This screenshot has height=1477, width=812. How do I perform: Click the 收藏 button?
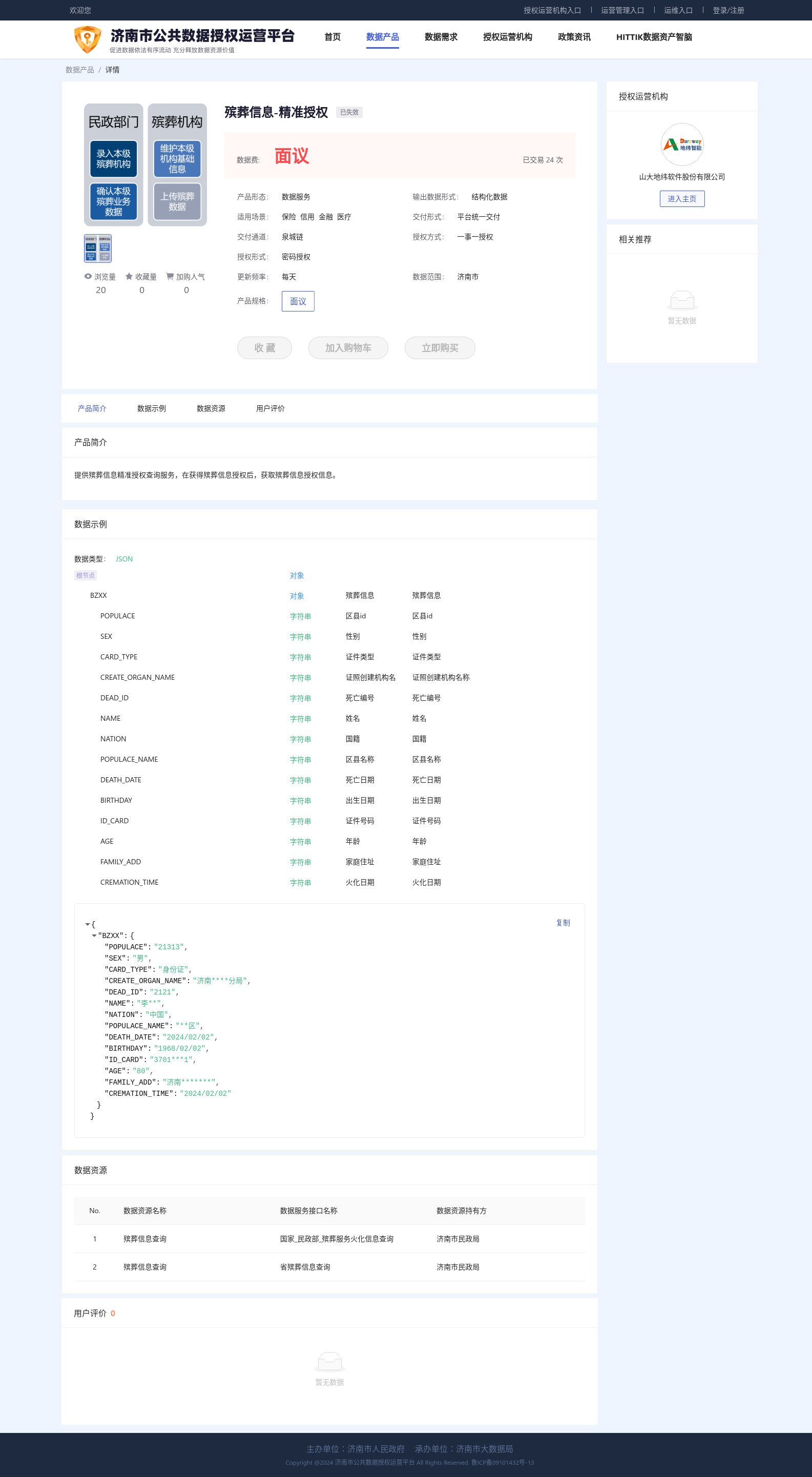click(x=264, y=347)
